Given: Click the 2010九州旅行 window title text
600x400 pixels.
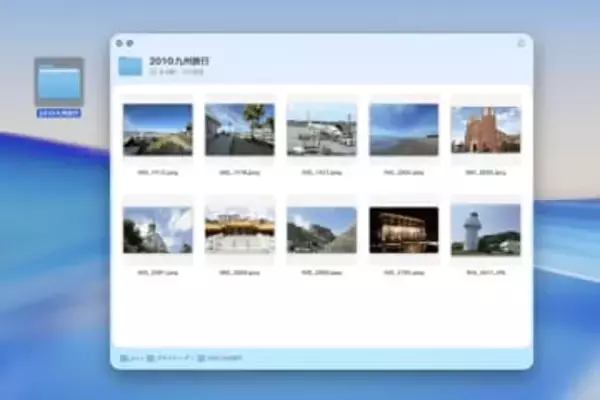Looking at the screenshot, I should click(x=180, y=61).
